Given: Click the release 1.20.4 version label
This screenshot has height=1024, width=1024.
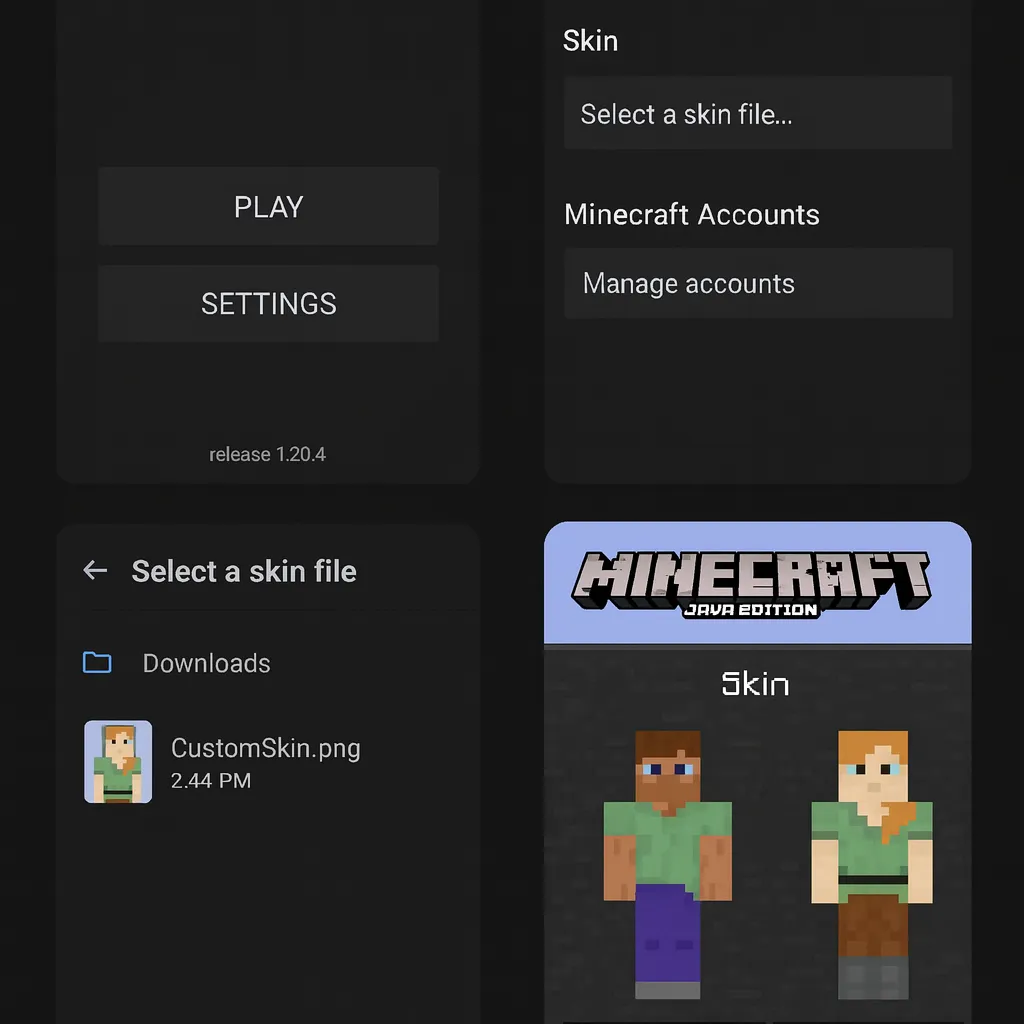Looking at the screenshot, I should click(x=268, y=453).
